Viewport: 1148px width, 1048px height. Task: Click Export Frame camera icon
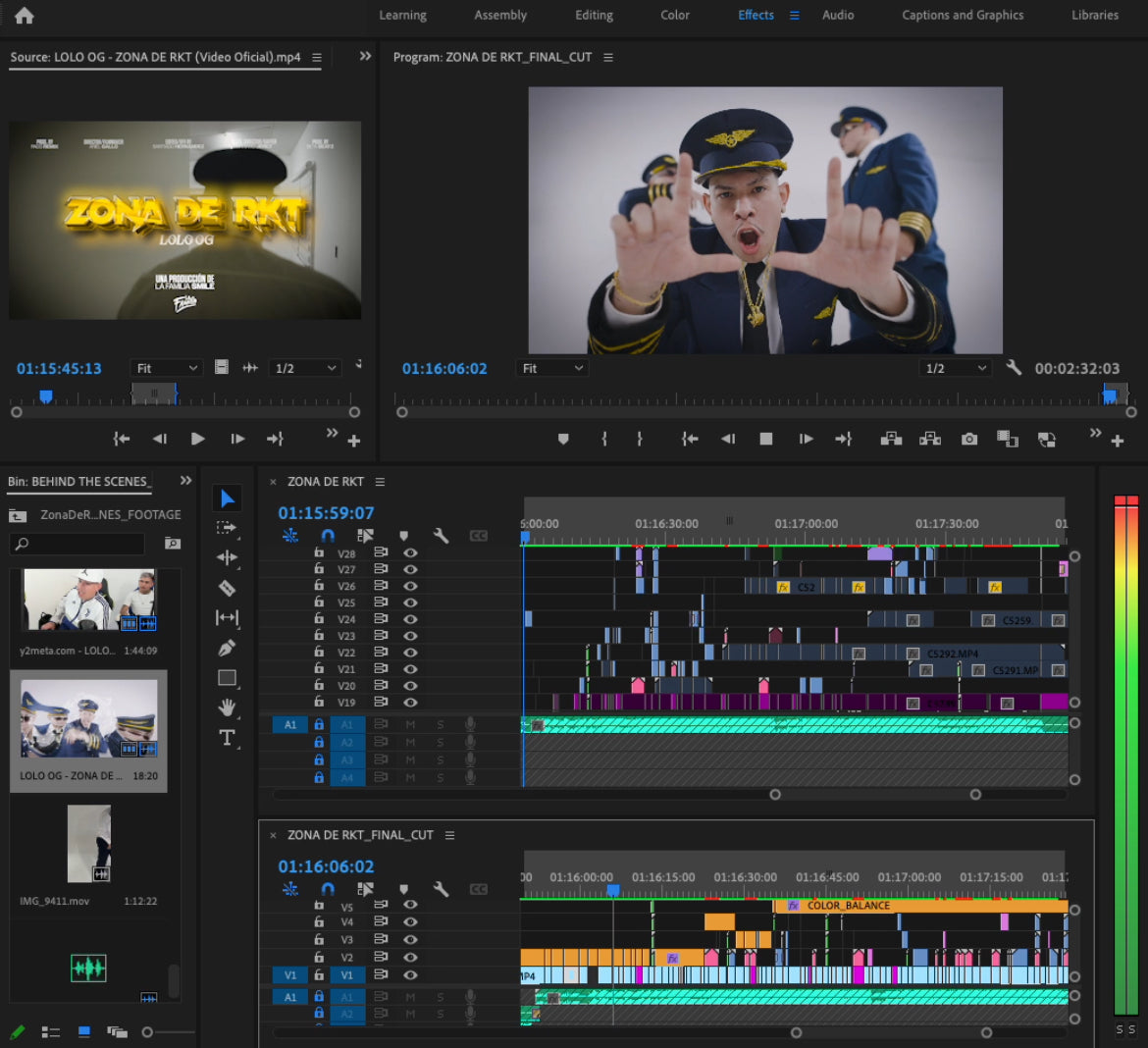pyautogui.click(x=968, y=439)
